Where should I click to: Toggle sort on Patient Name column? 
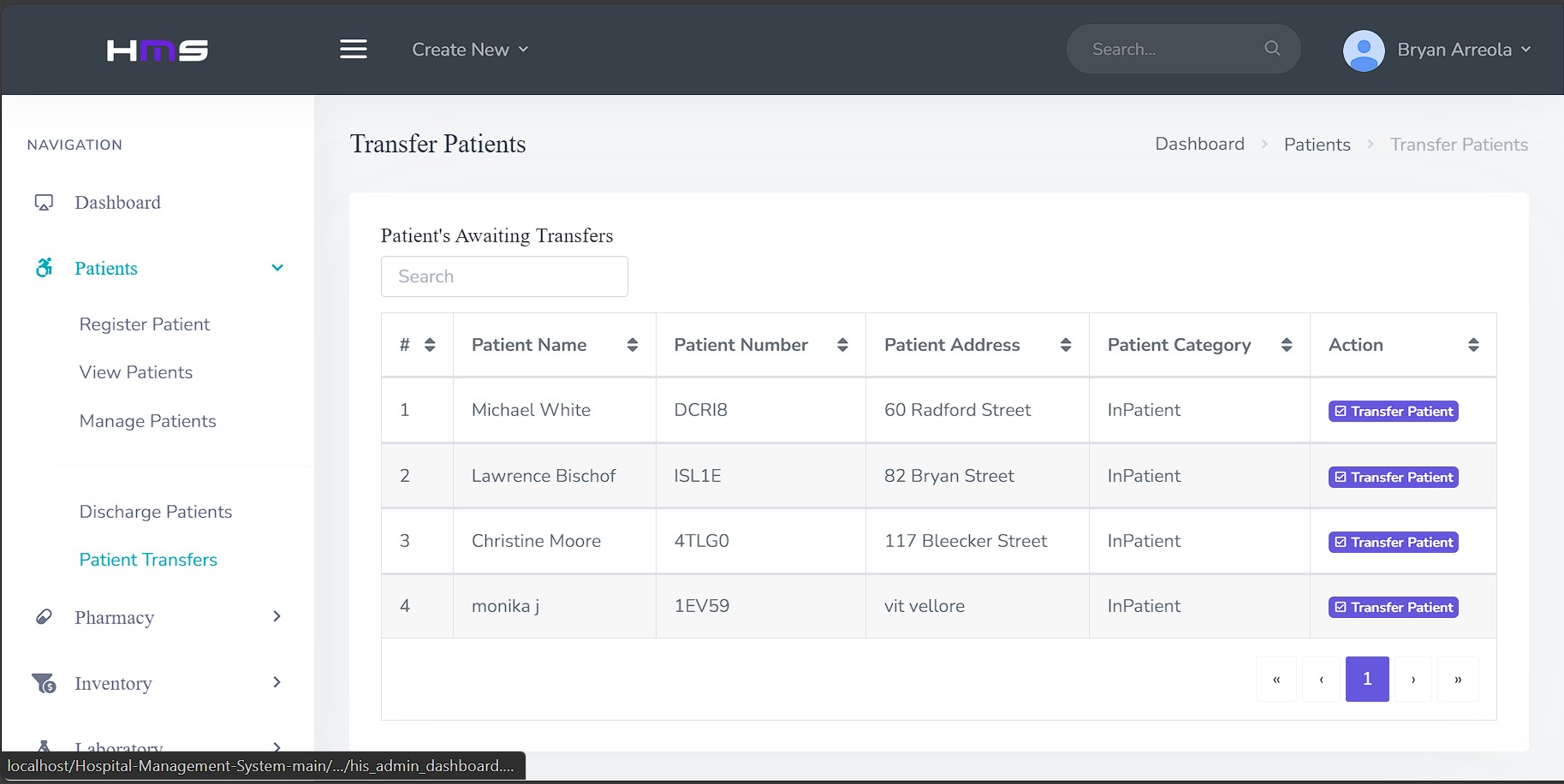[633, 344]
